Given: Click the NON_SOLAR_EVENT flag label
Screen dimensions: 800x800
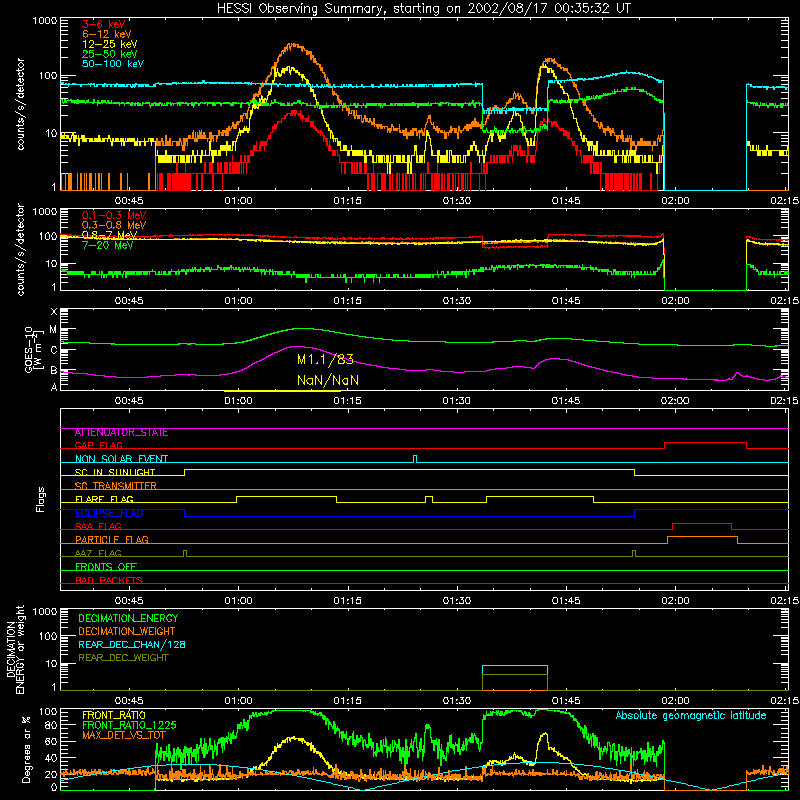Looking at the screenshot, I should (121, 459).
